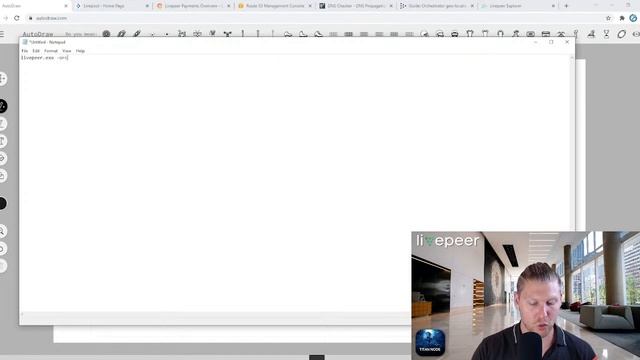Switch to the Livepeer Explorer tab
Viewport: 640px width, 360px height.
[518, 6]
